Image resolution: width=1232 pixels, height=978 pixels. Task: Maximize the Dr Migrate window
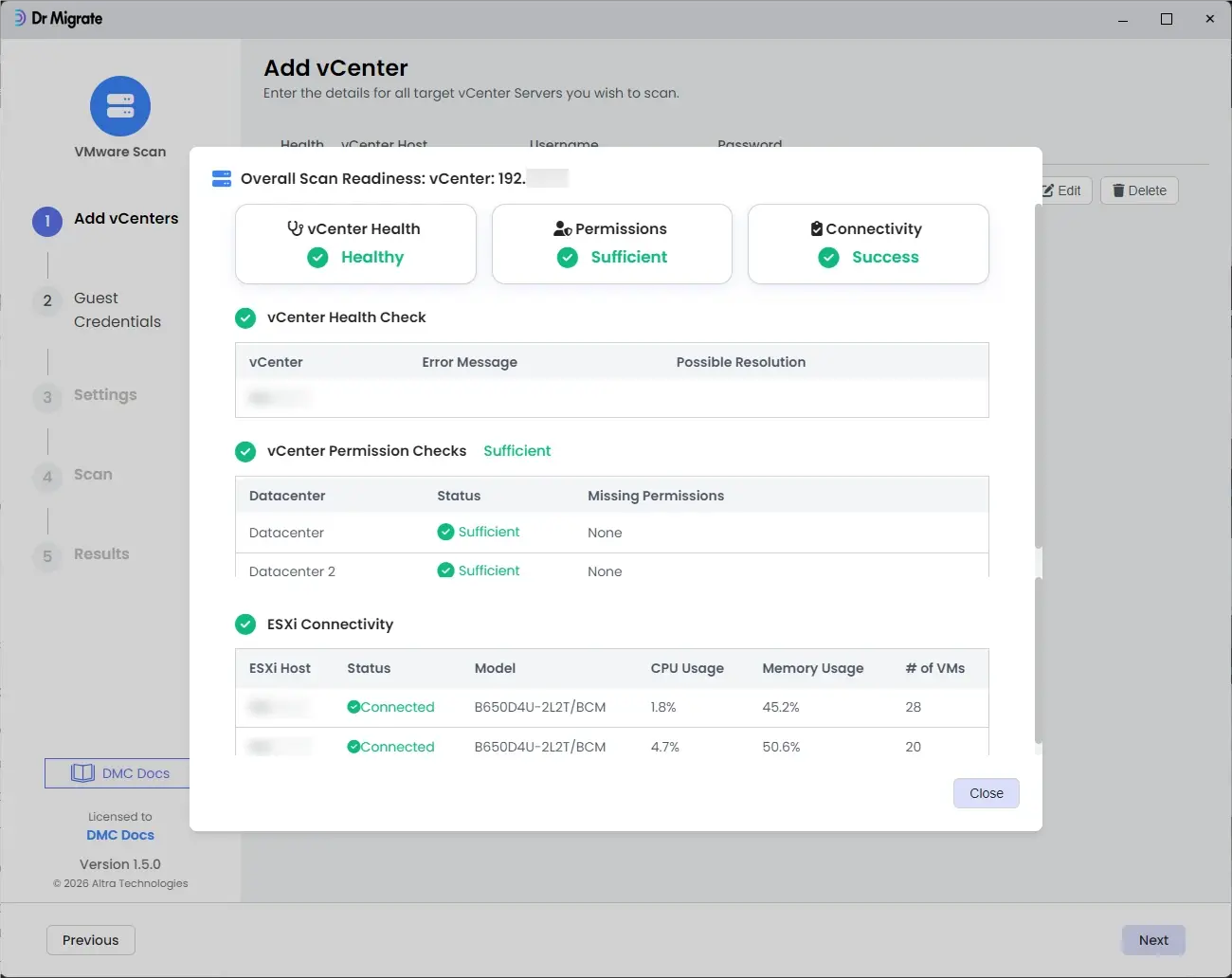[1167, 19]
